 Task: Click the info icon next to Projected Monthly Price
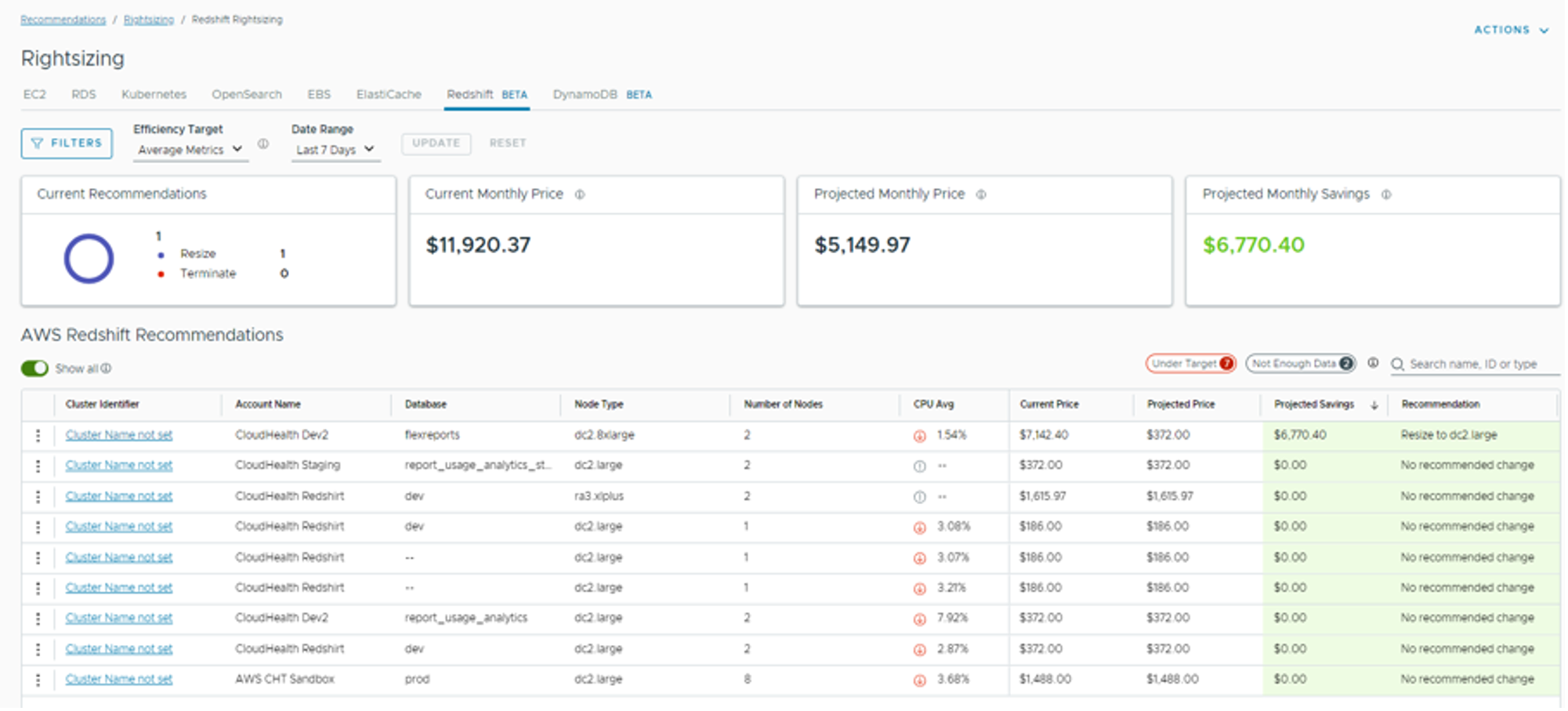tap(981, 194)
